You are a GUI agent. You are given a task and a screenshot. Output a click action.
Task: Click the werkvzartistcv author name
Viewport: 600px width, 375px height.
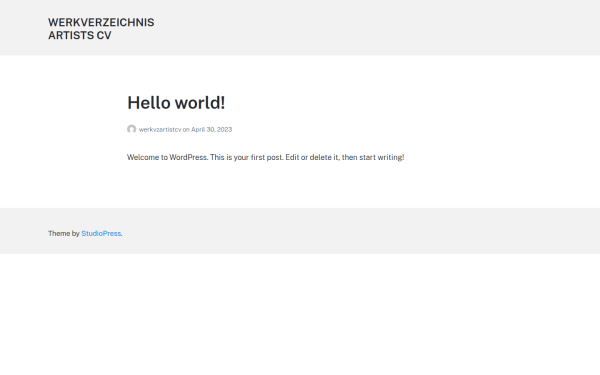[x=160, y=129]
